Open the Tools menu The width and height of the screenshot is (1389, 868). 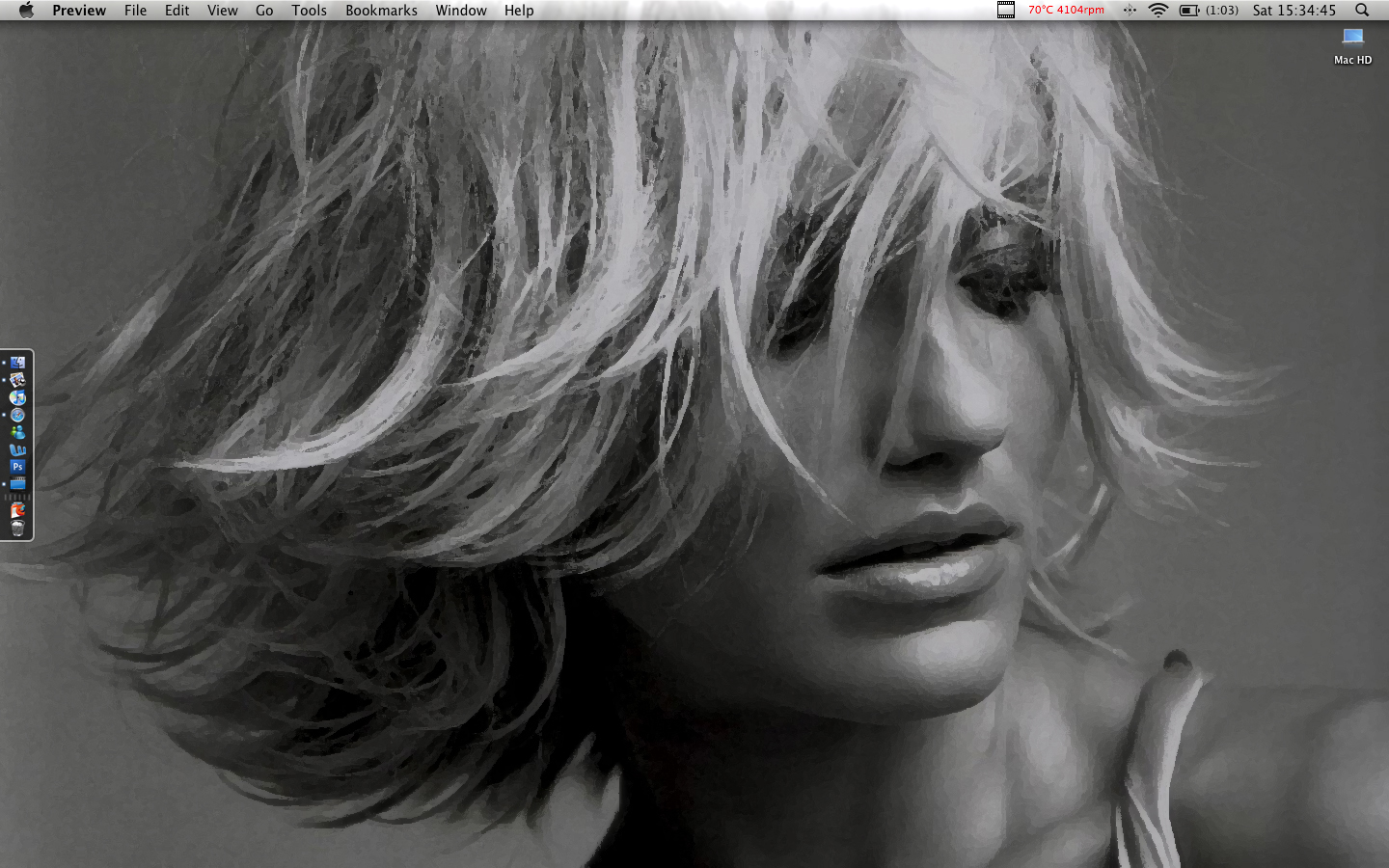tap(309, 10)
